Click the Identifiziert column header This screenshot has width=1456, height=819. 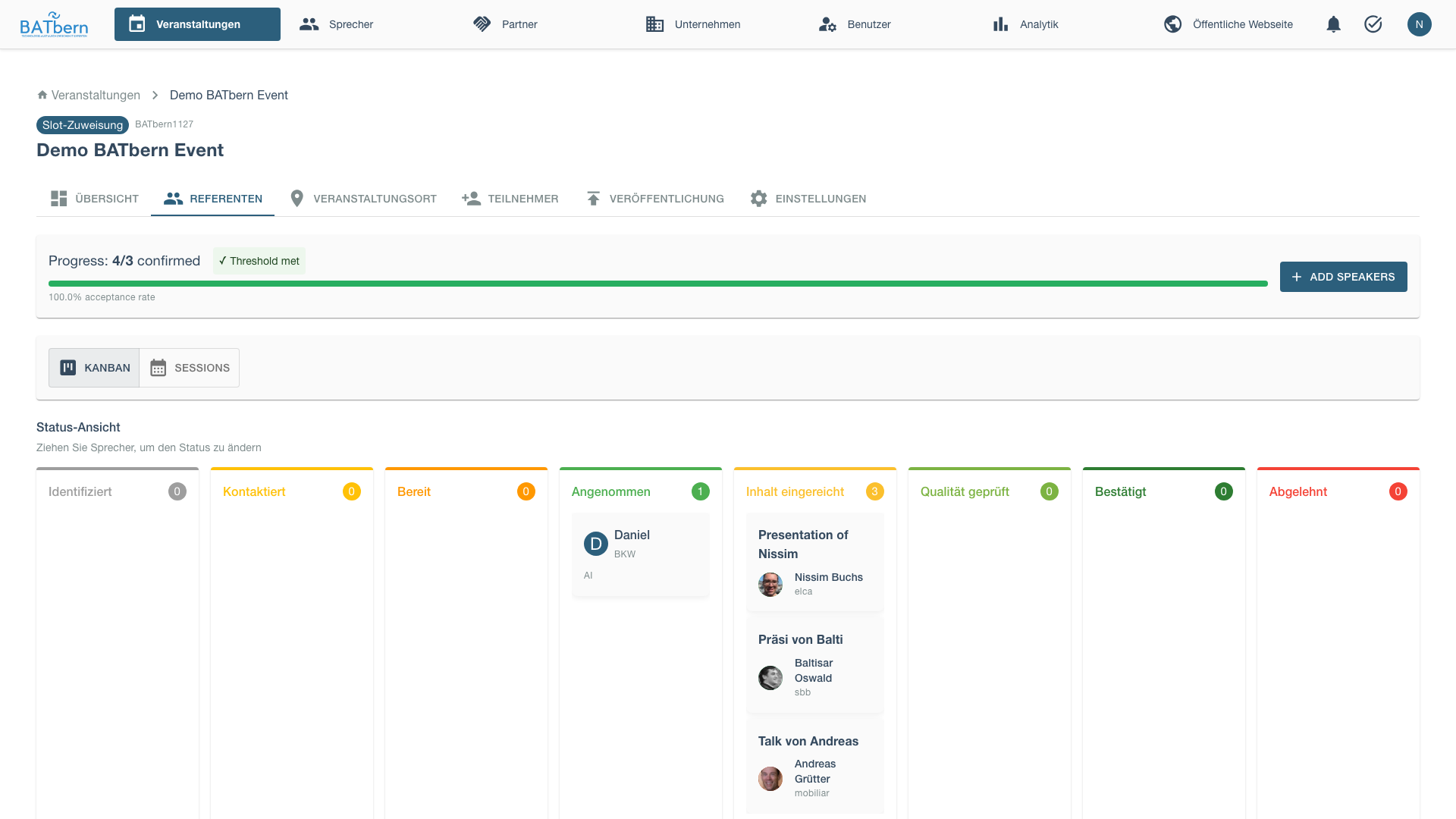(x=80, y=491)
